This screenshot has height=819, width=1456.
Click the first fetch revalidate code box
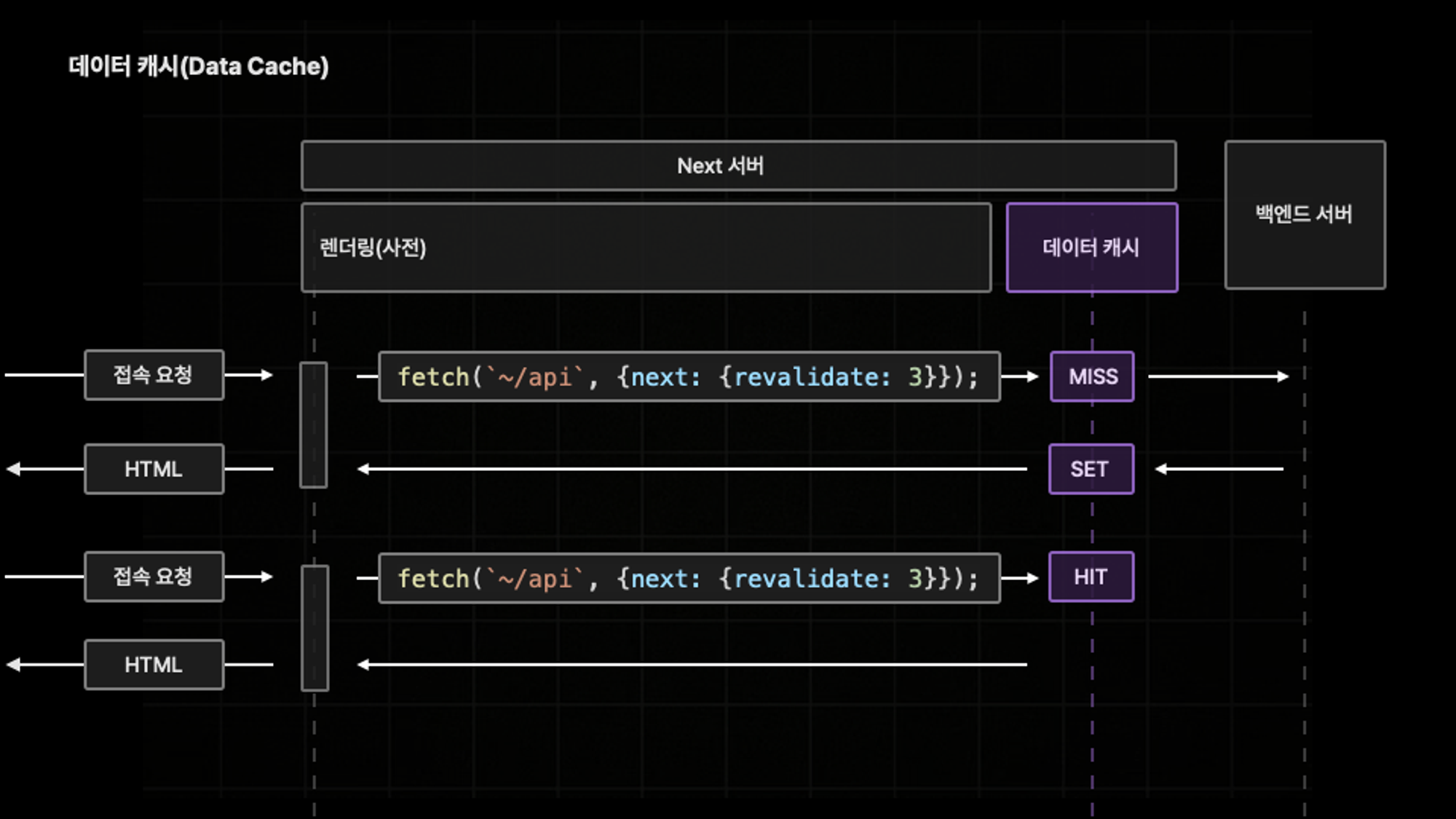pos(689,376)
